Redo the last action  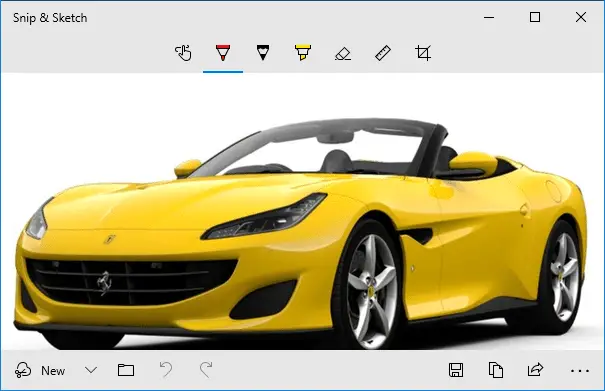point(206,370)
